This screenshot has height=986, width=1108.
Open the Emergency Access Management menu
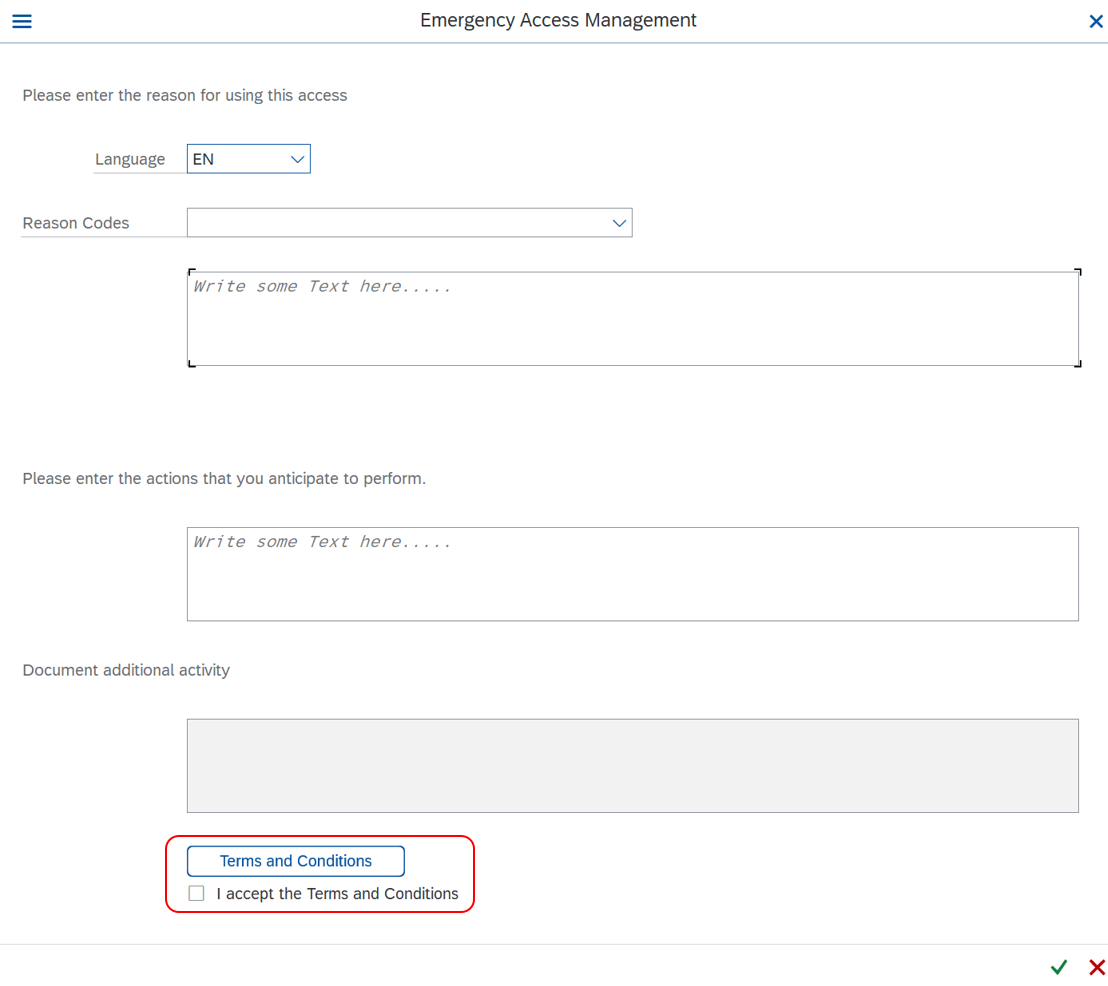21,20
